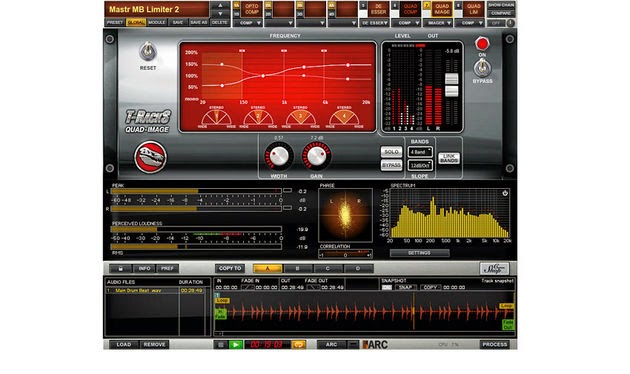The image size is (630, 374).
Task: Open the 12dB/Oct slope dropdown
Action: [420, 165]
